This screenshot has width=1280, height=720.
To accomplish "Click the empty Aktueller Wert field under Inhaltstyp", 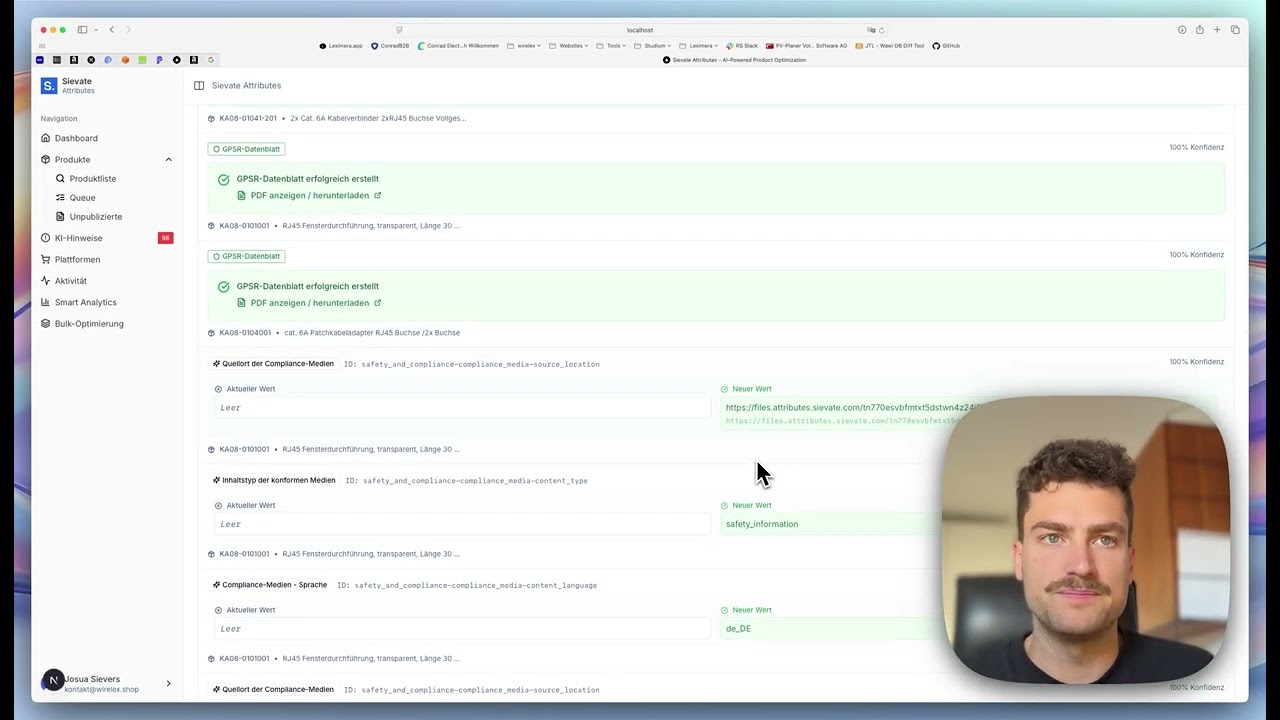I will (462, 524).
